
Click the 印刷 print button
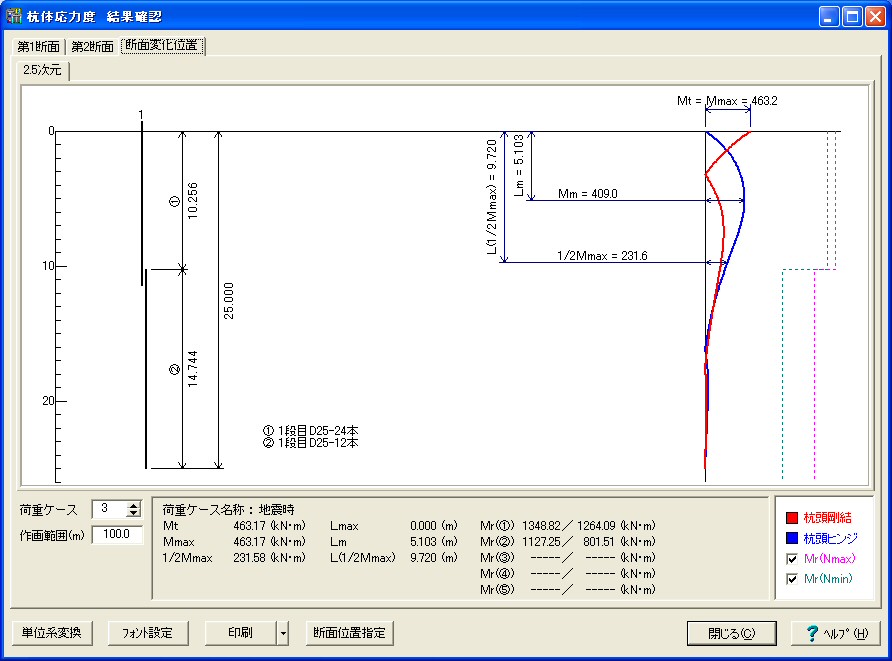[240, 633]
